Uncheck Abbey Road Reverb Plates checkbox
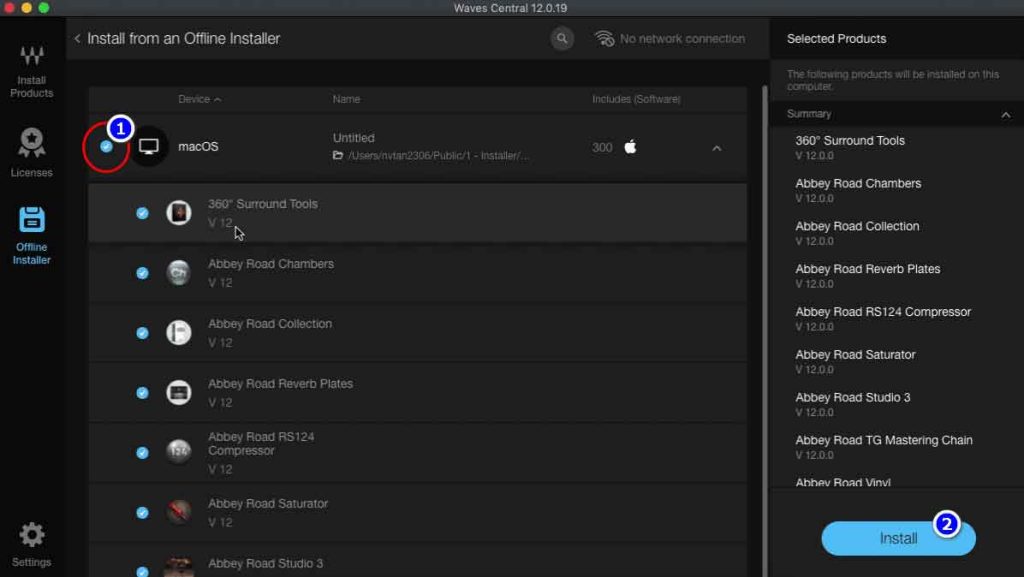The height and width of the screenshot is (577, 1024). 142,392
